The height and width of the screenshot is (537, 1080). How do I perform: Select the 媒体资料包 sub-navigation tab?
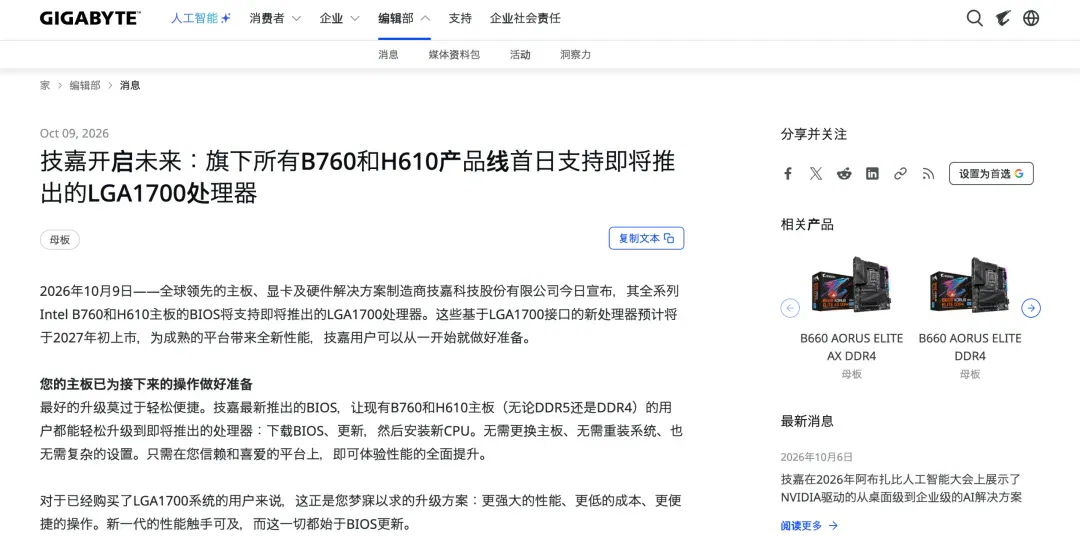(454, 54)
